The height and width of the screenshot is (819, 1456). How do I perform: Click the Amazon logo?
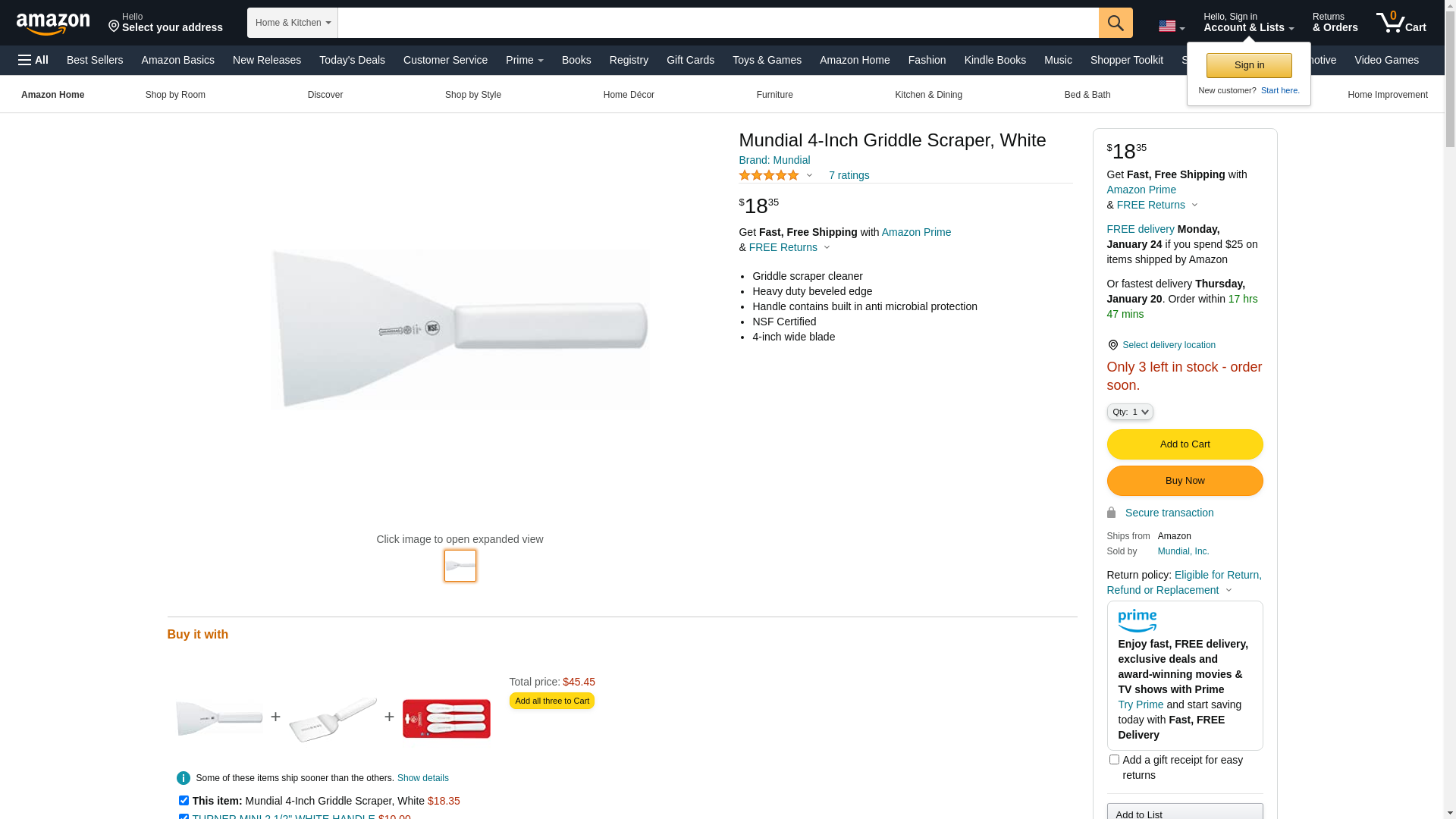pyautogui.click(x=53, y=24)
